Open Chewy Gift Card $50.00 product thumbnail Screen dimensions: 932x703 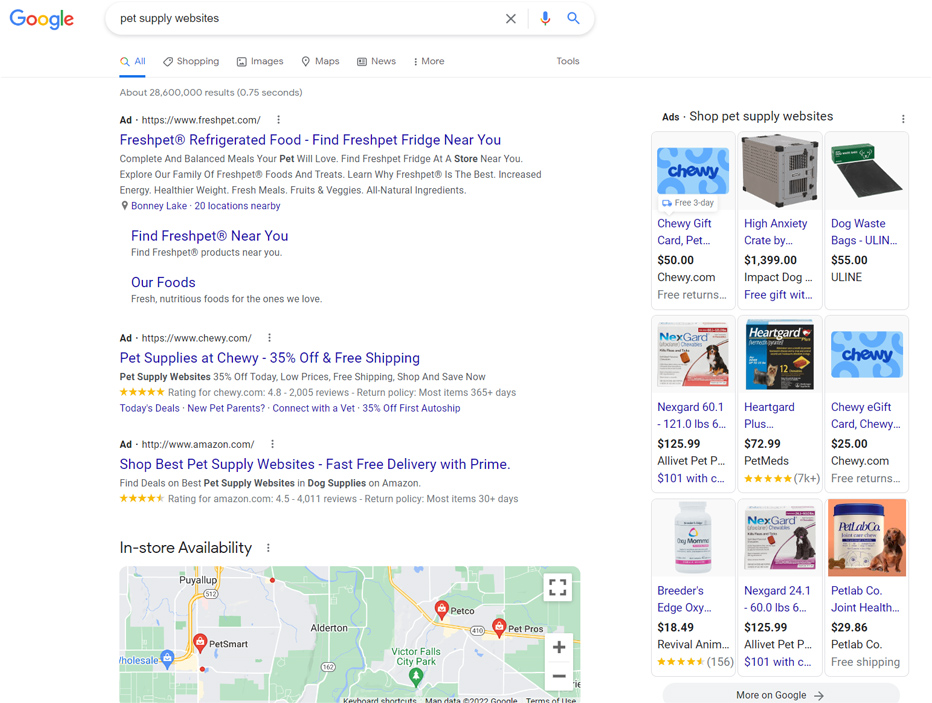(x=693, y=171)
